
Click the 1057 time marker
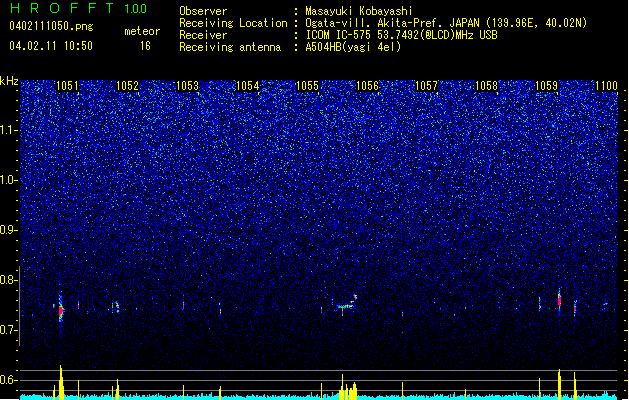pyautogui.click(x=426, y=86)
